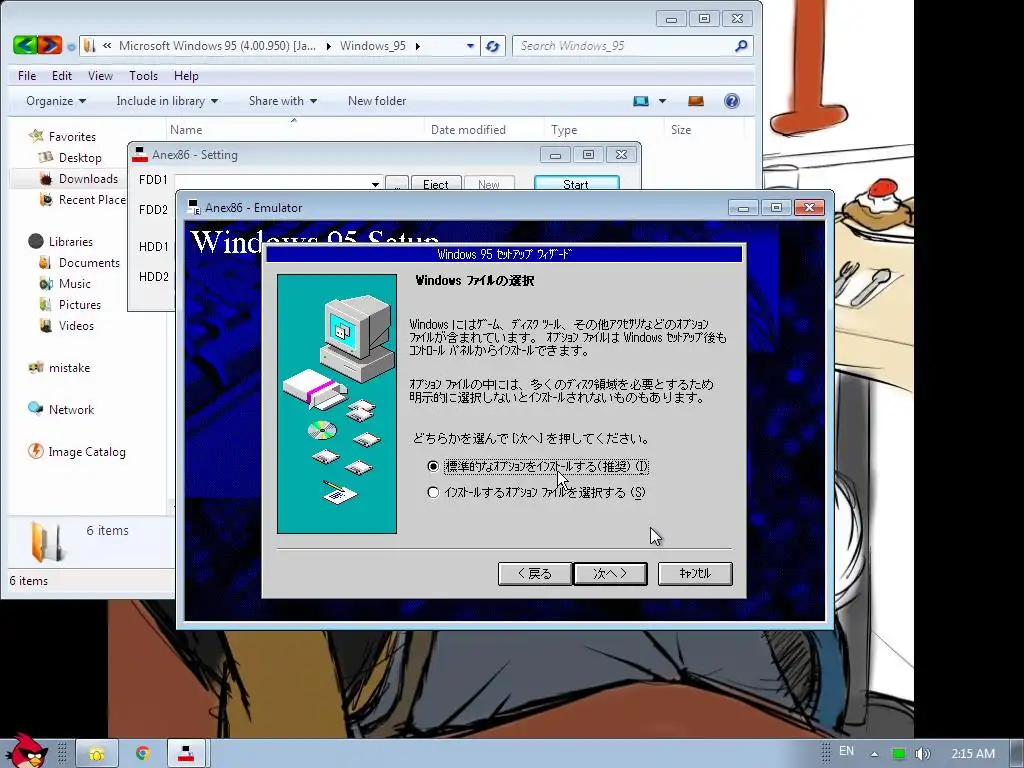Open Desktop in the Favorites sidebar
Viewport: 1024px width, 768px height.
point(79,157)
